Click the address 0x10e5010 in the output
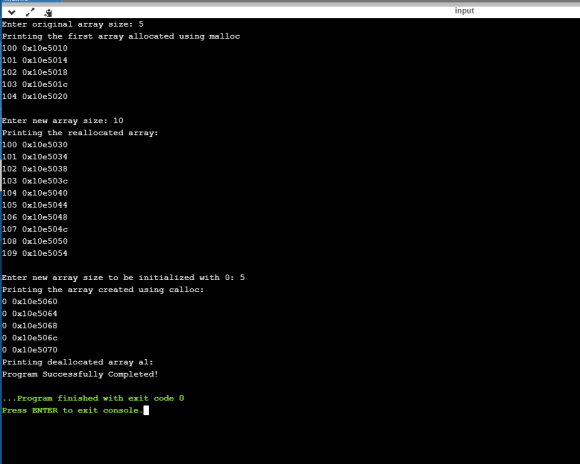This screenshot has height=464, width=580. pos(45,48)
